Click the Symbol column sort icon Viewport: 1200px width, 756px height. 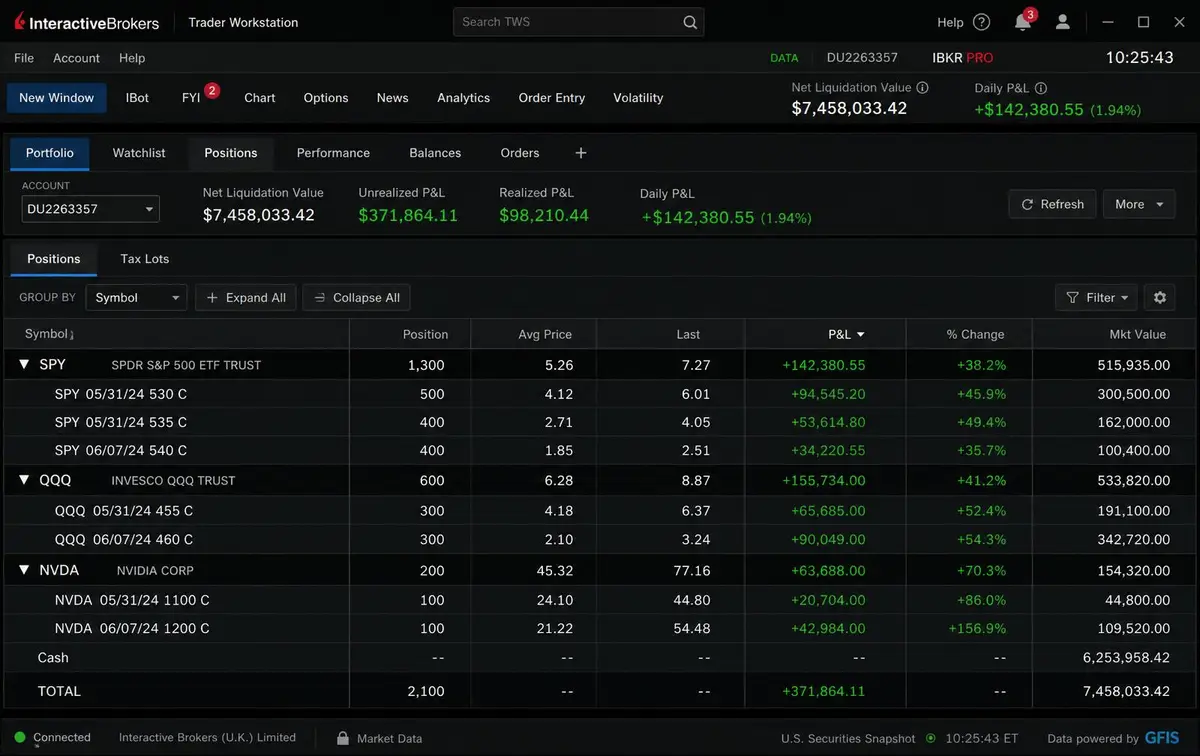(71, 335)
